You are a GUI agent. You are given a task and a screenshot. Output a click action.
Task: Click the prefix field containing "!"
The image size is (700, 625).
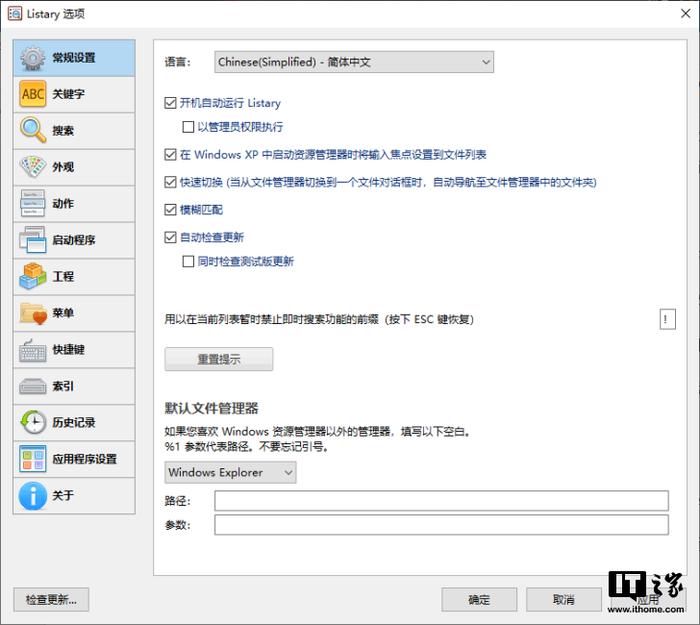[667, 319]
